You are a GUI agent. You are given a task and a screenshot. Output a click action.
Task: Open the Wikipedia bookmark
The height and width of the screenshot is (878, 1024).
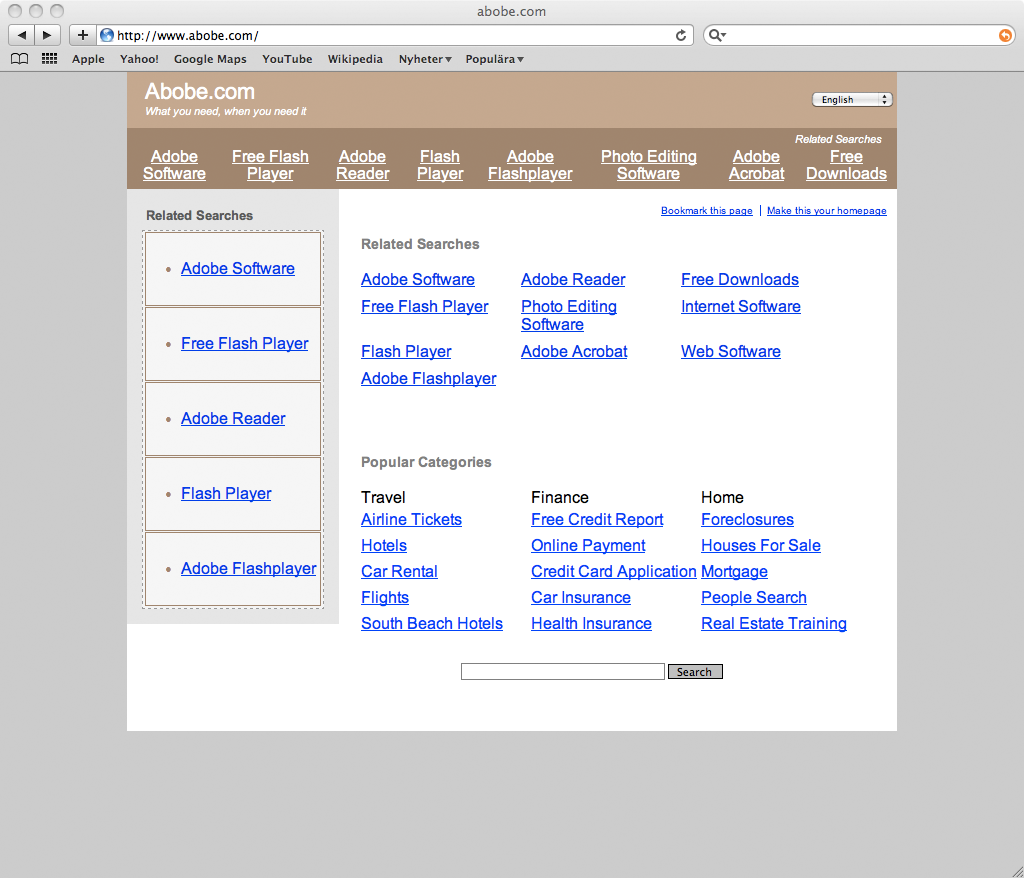[x=355, y=59]
